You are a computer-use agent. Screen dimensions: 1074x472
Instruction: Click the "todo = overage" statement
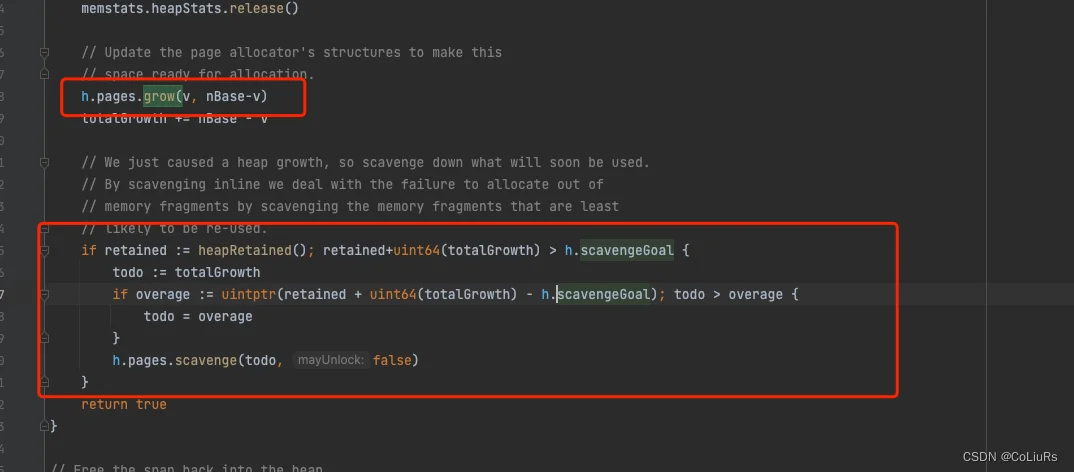pyautogui.click(x=198, y=316)
